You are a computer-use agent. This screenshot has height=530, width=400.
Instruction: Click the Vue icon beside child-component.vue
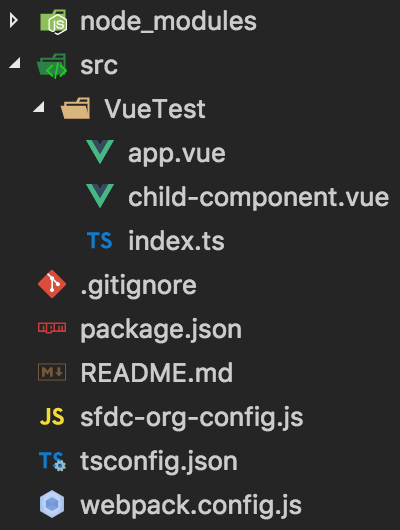100,196
